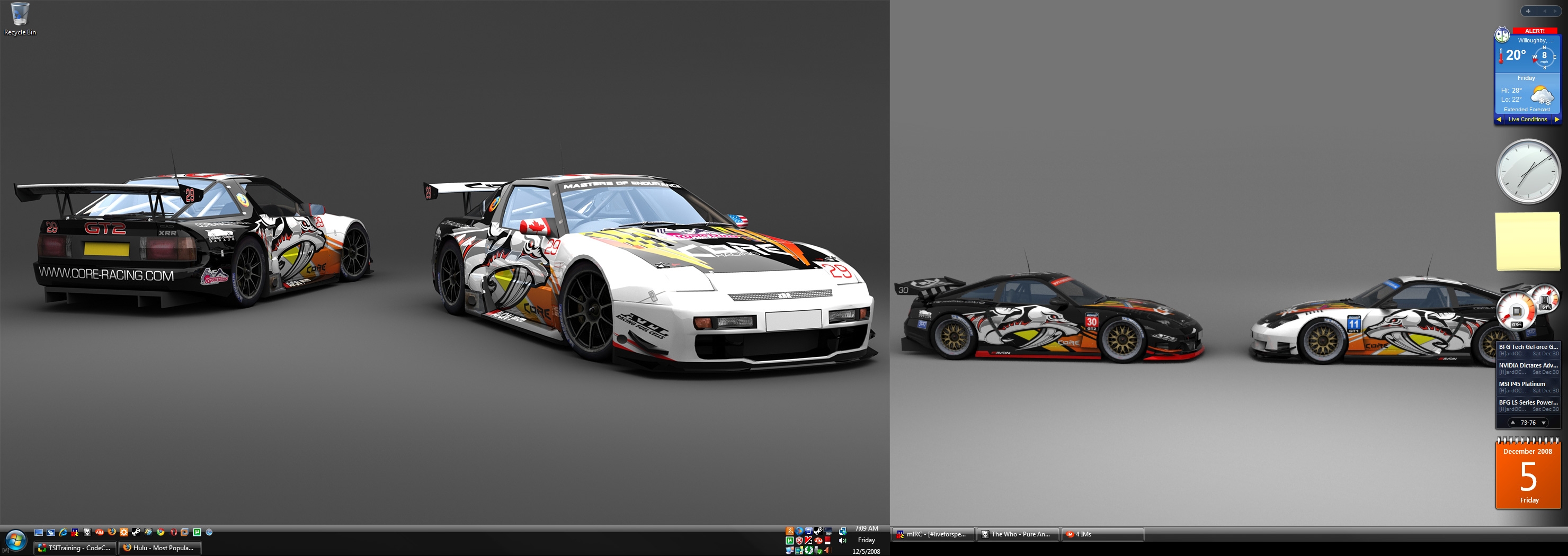Click the yellow sticky notes gadget
Viewport: 1568px width, 556px height.
tap(1528, 241)
